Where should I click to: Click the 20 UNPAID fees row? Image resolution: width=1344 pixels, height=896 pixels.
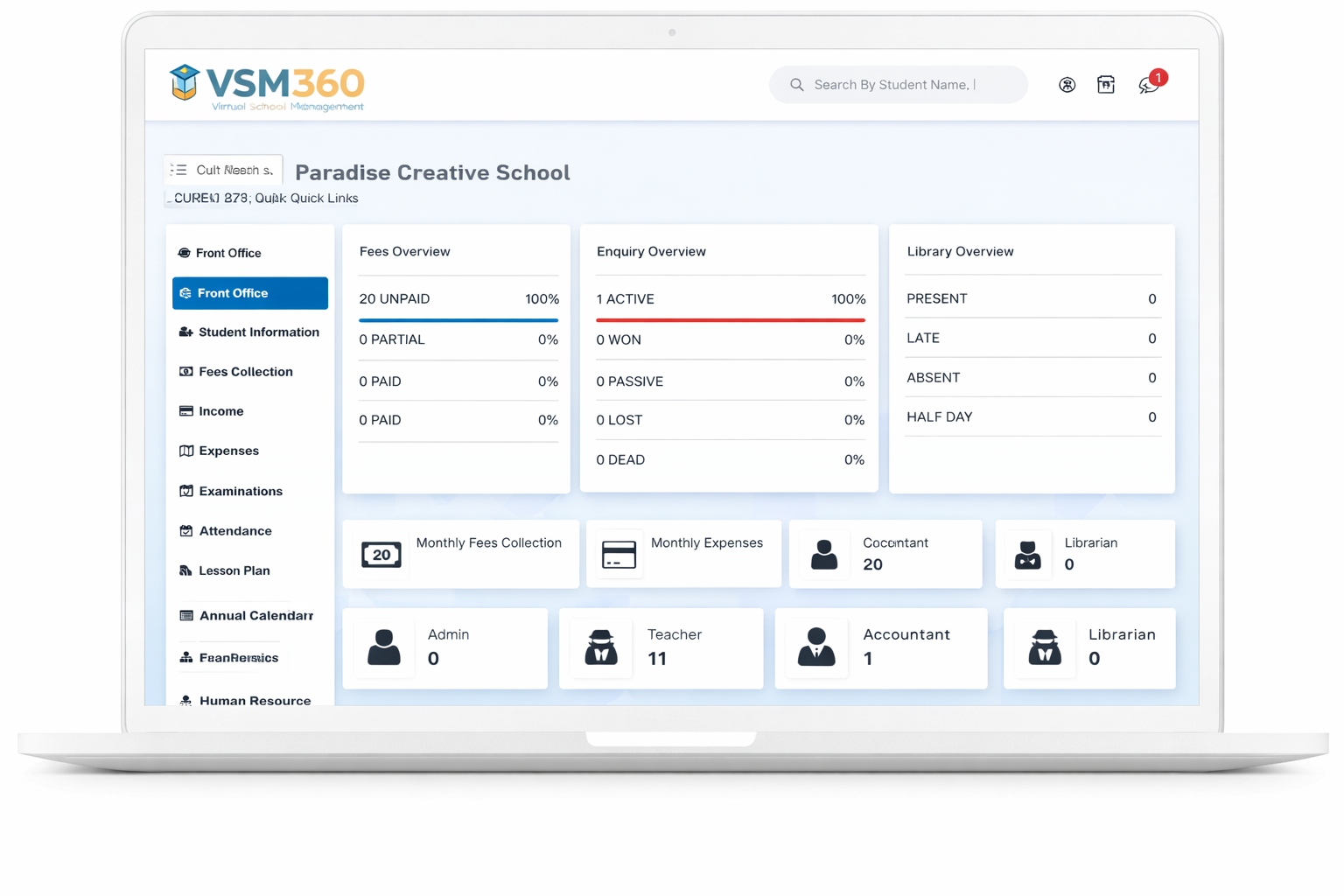click(458, 299)
